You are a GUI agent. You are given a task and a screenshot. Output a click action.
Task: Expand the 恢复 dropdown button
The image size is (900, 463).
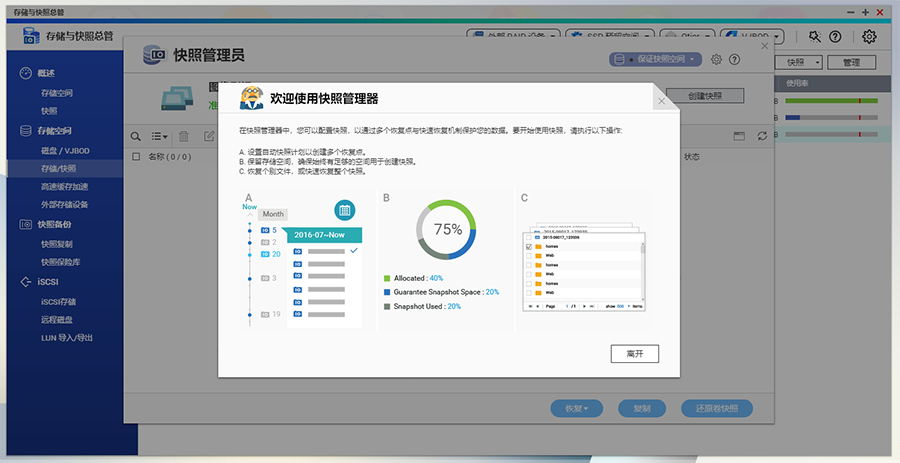pyautogui.click(x=576, y=408)
